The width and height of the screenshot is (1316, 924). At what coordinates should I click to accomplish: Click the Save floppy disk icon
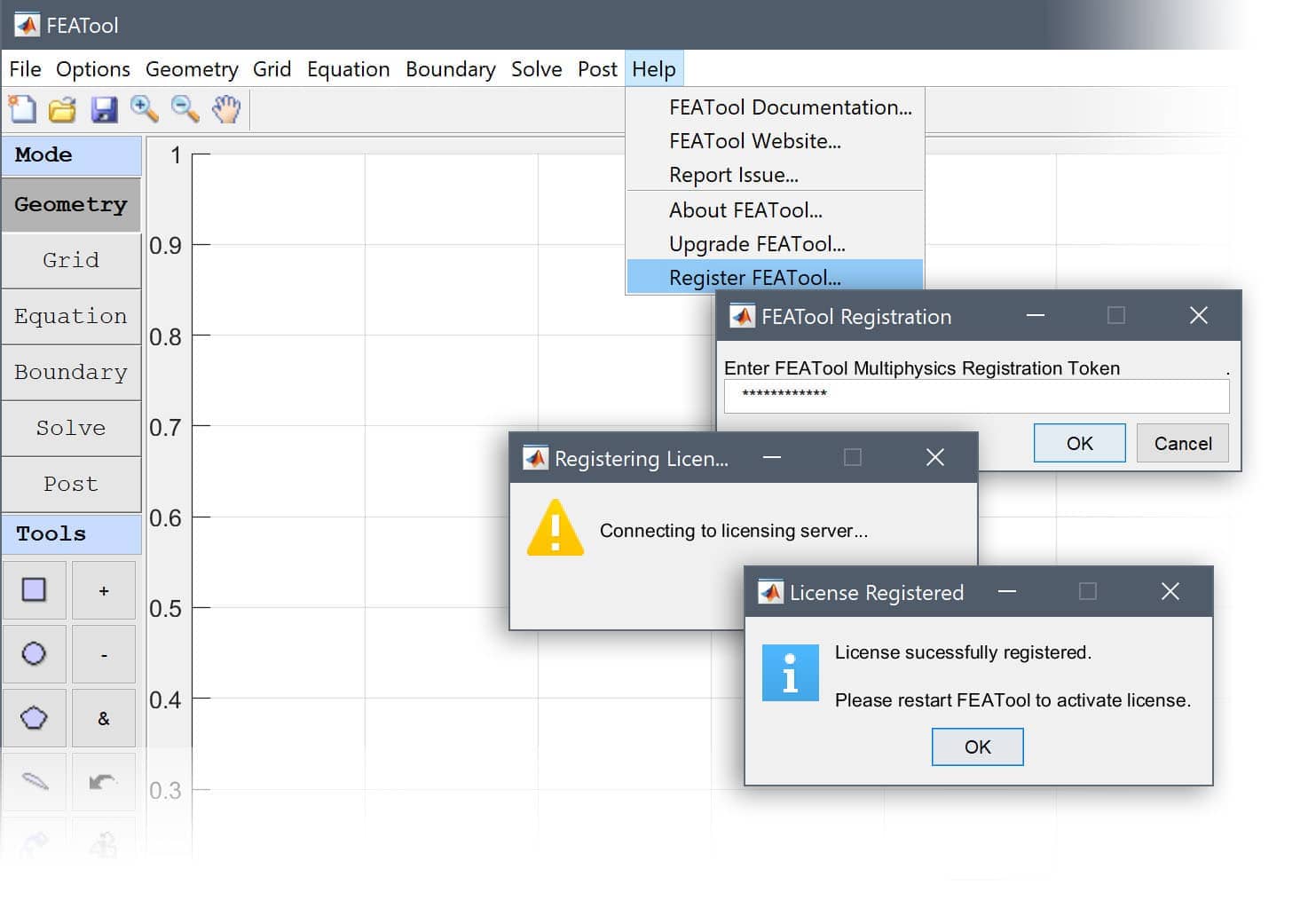(104, 109)
